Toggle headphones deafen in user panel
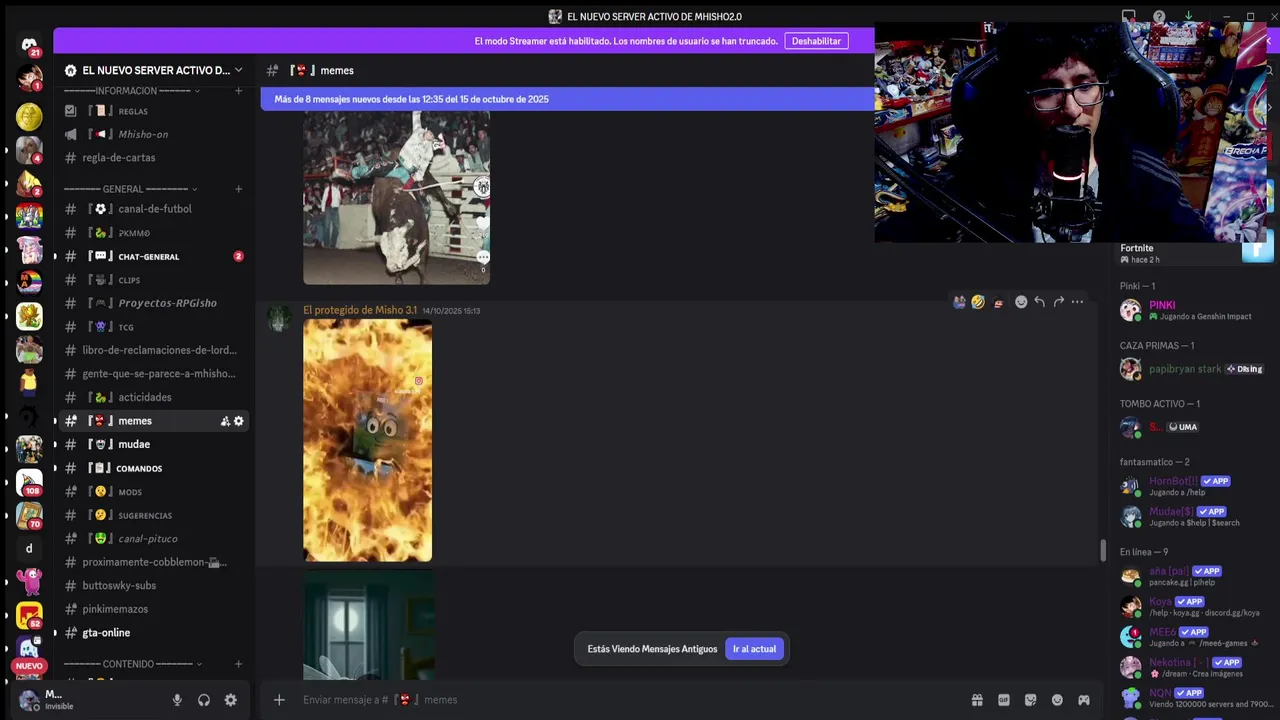 pos(204,700)
